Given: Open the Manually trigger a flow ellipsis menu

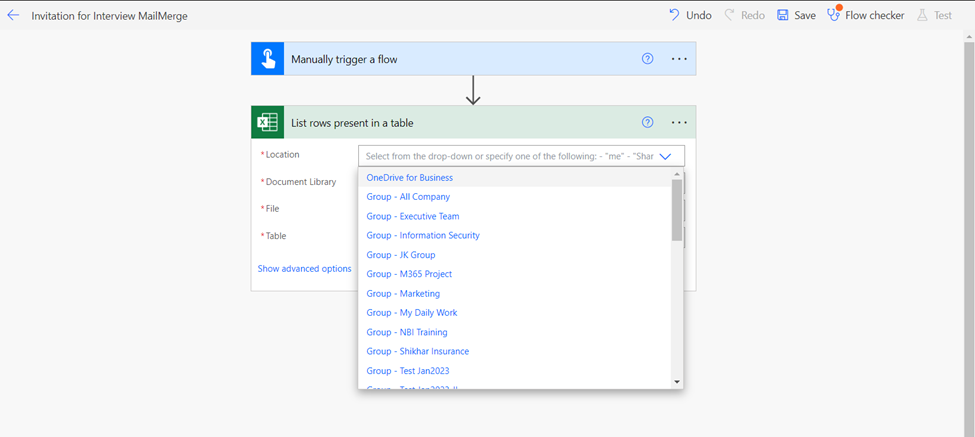Looking at the screenshot, I should [679, 59].
